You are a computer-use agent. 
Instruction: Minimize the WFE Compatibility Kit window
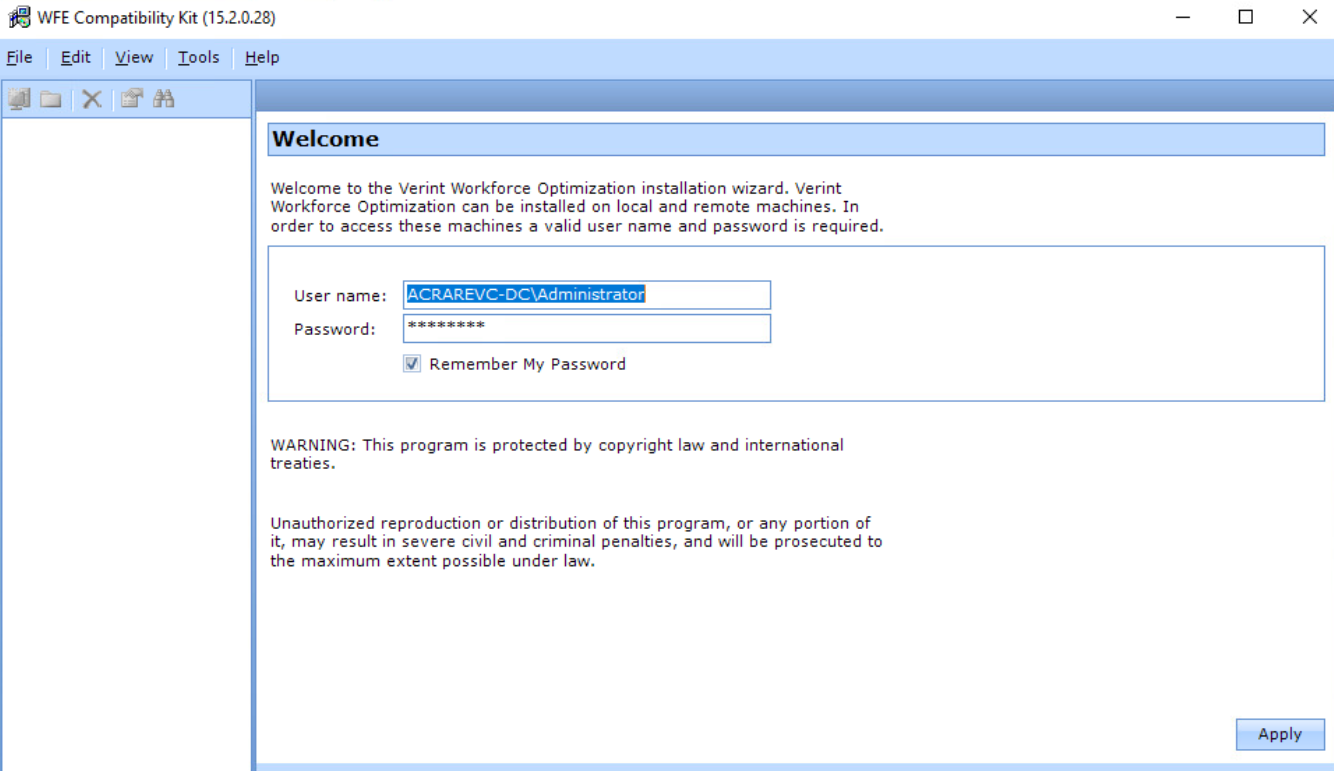coord(1182,17)
